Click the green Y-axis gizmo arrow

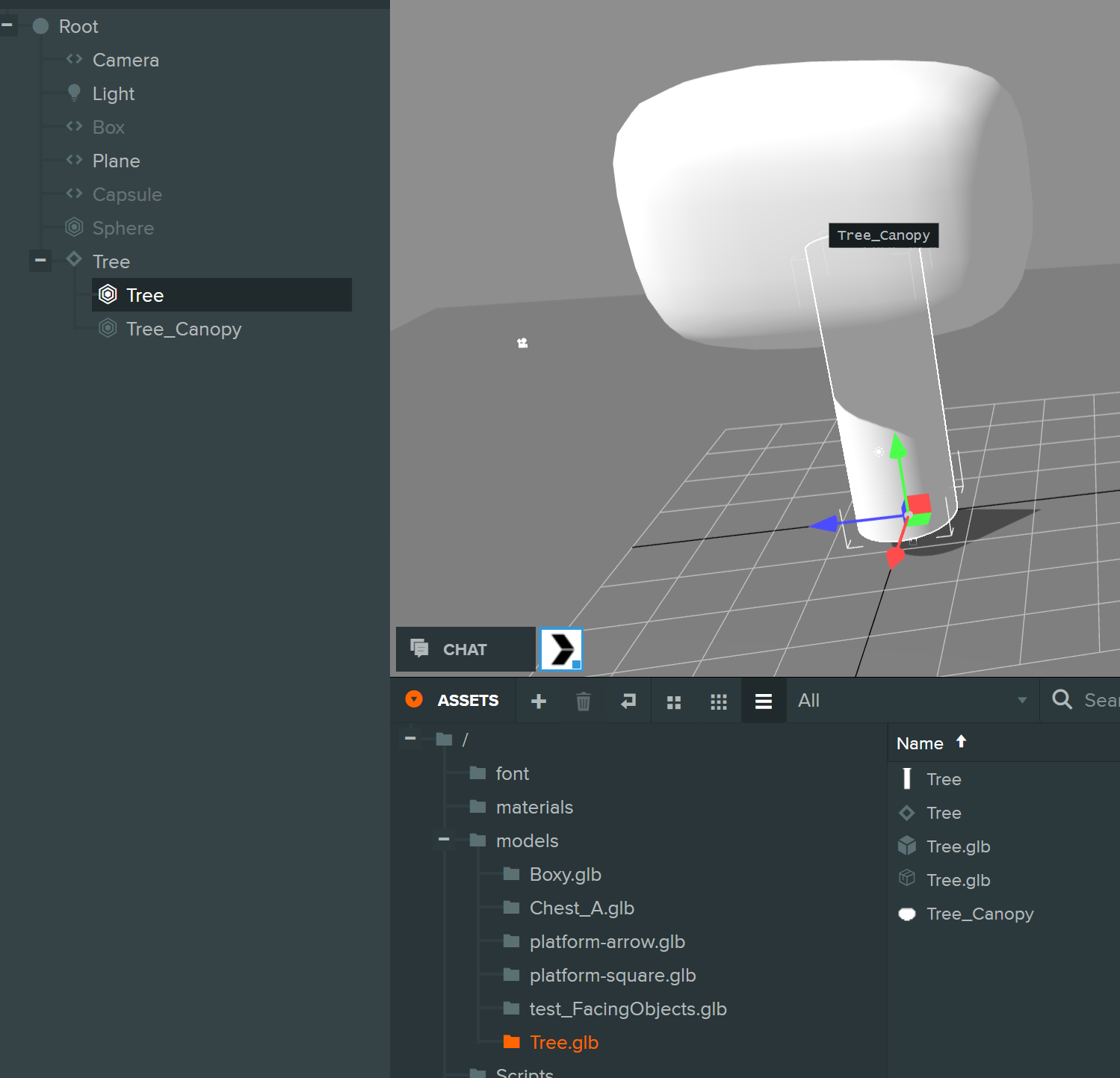click(898, 447)
